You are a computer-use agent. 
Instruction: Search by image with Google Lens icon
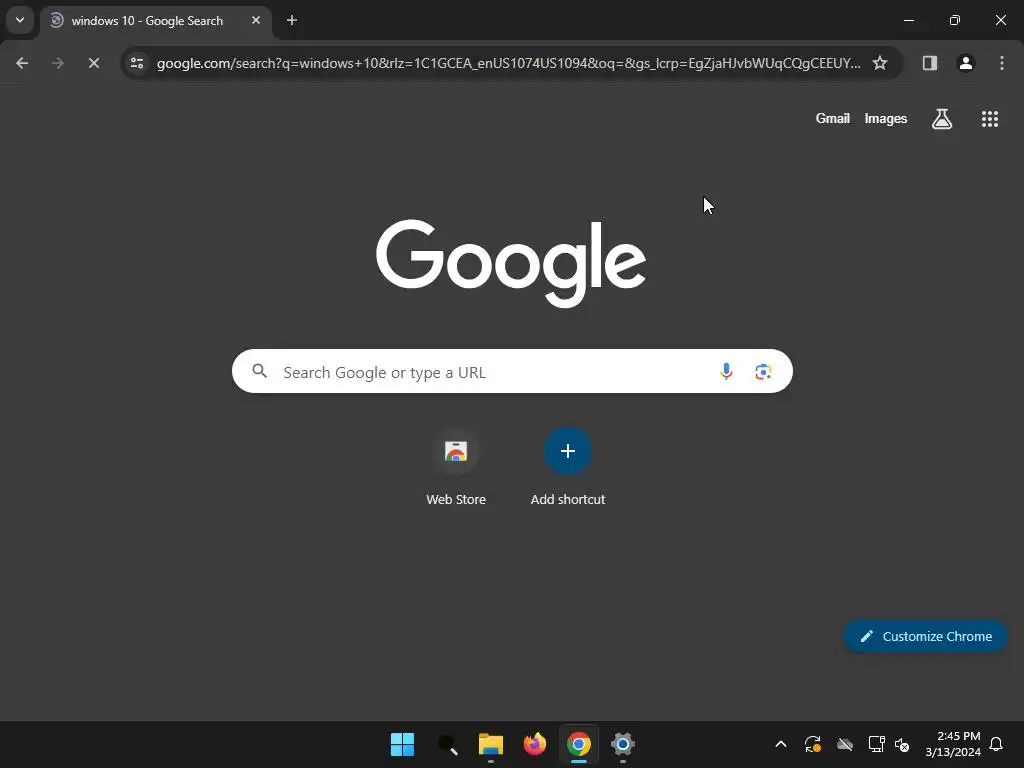(763, 372)
